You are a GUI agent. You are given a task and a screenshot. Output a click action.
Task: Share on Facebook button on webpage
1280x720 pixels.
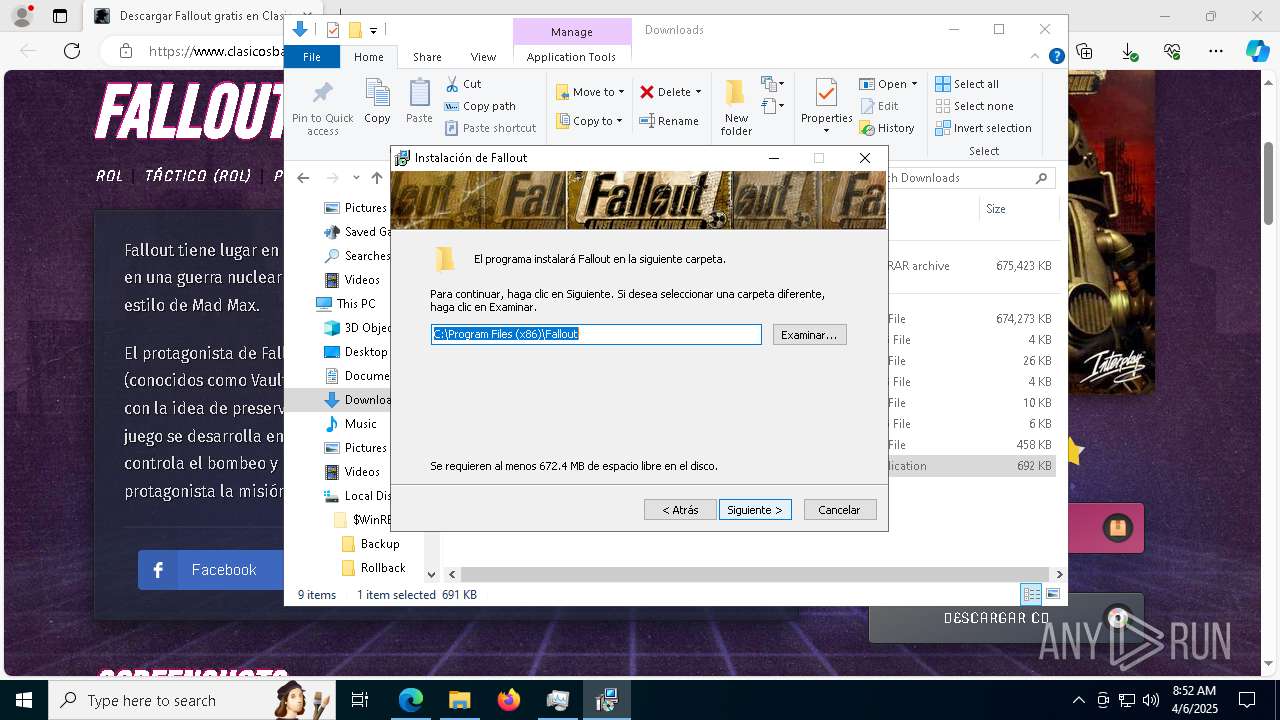pos(212,570)
